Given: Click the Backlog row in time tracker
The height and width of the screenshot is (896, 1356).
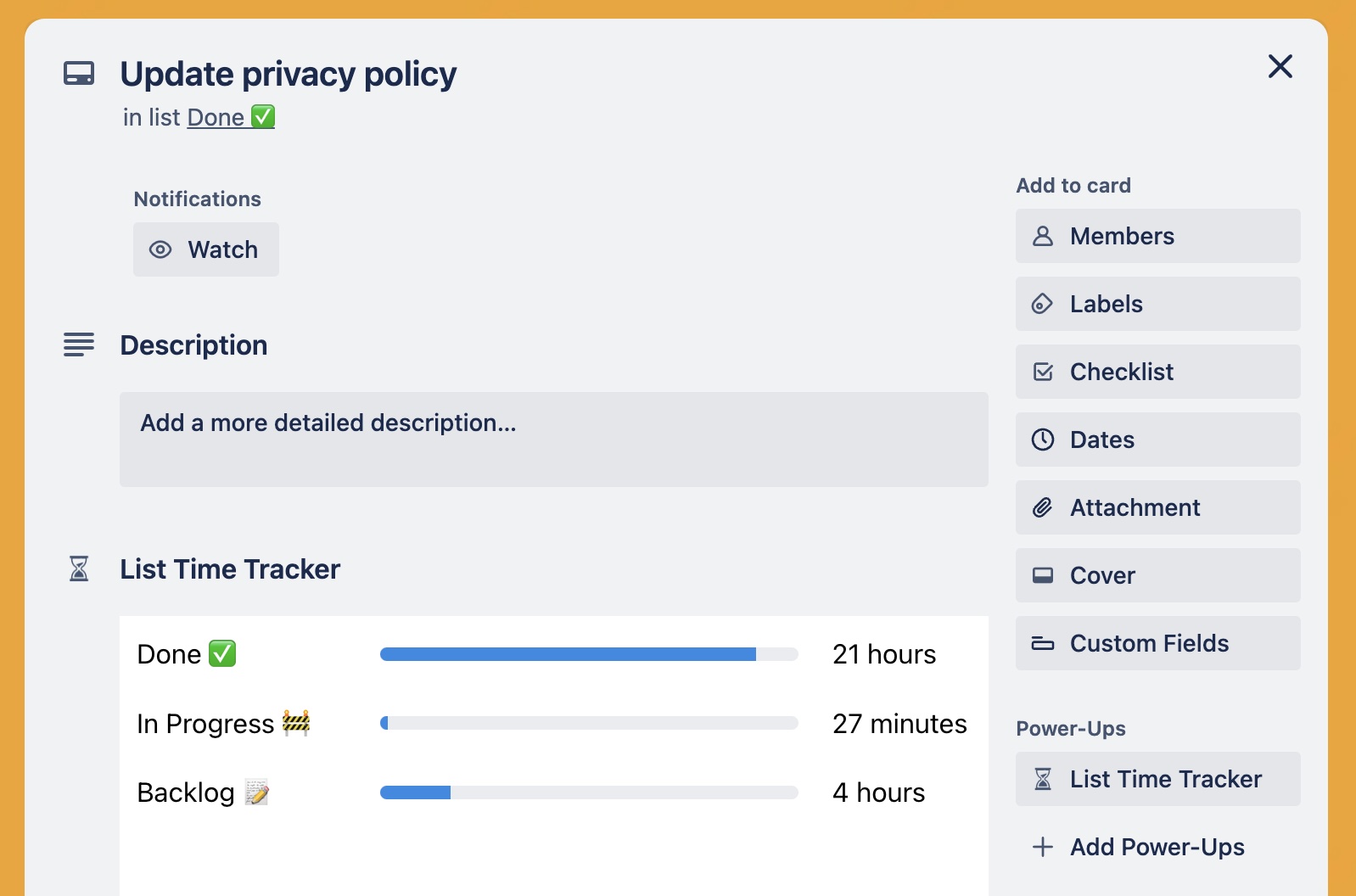Looking at the screenshot, I should pos(203,792).
